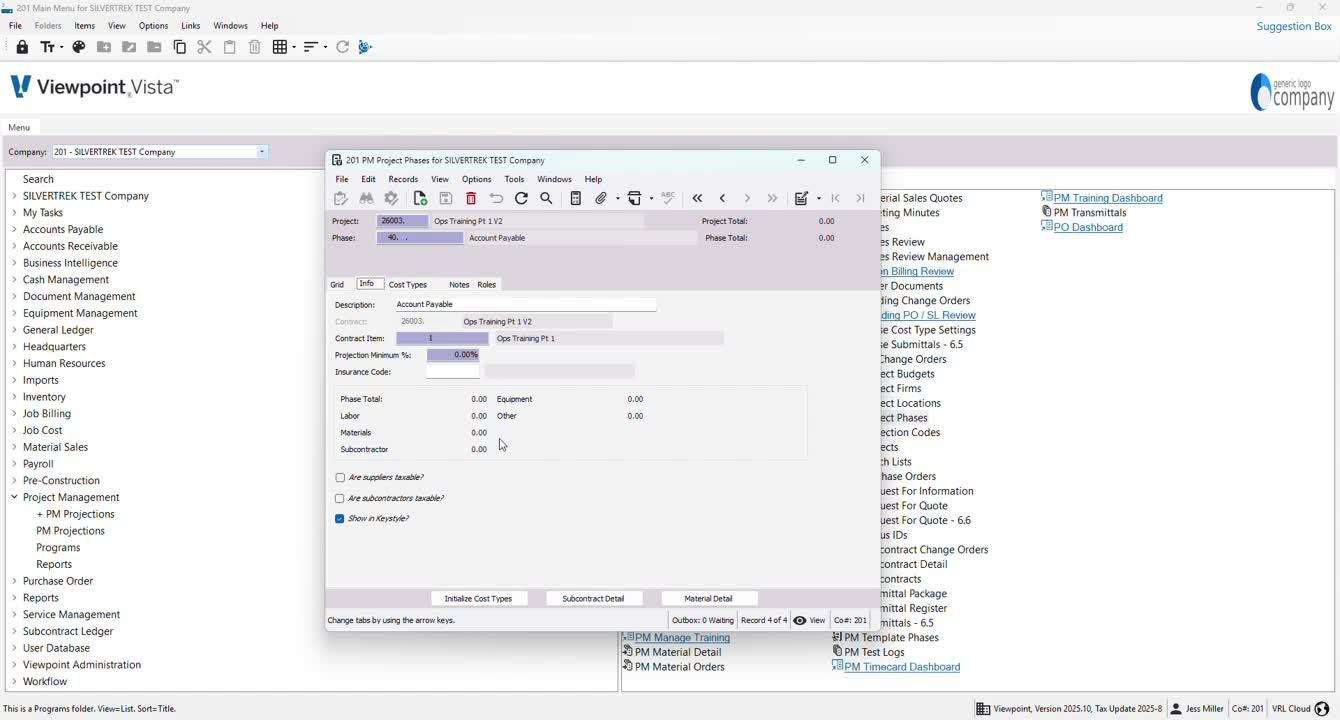Open PM Timecard Dashboard link
The width and height of the screenshot is (1340, 720).
[902, 667]
